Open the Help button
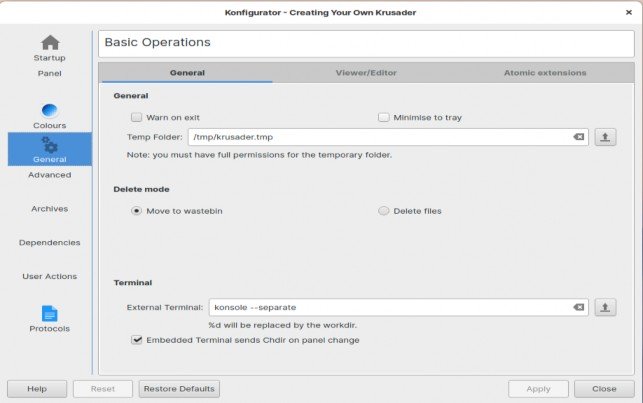 click(37, 389)
